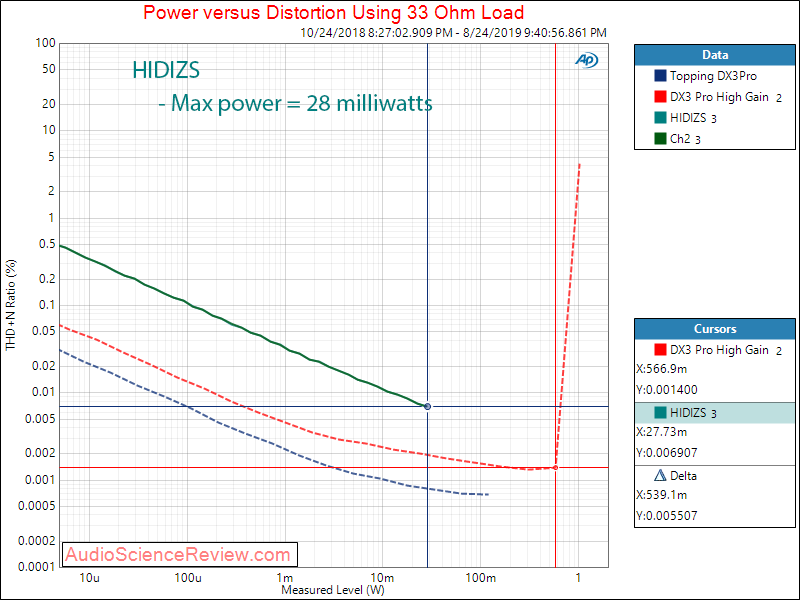Click the blue cursor marker dot on graph
800x600 pixels.
point(428,407)
